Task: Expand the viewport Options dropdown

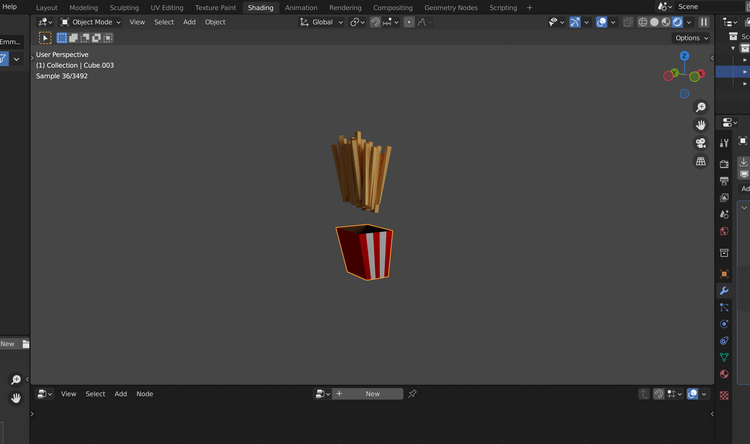Action: tap(691, 38)
